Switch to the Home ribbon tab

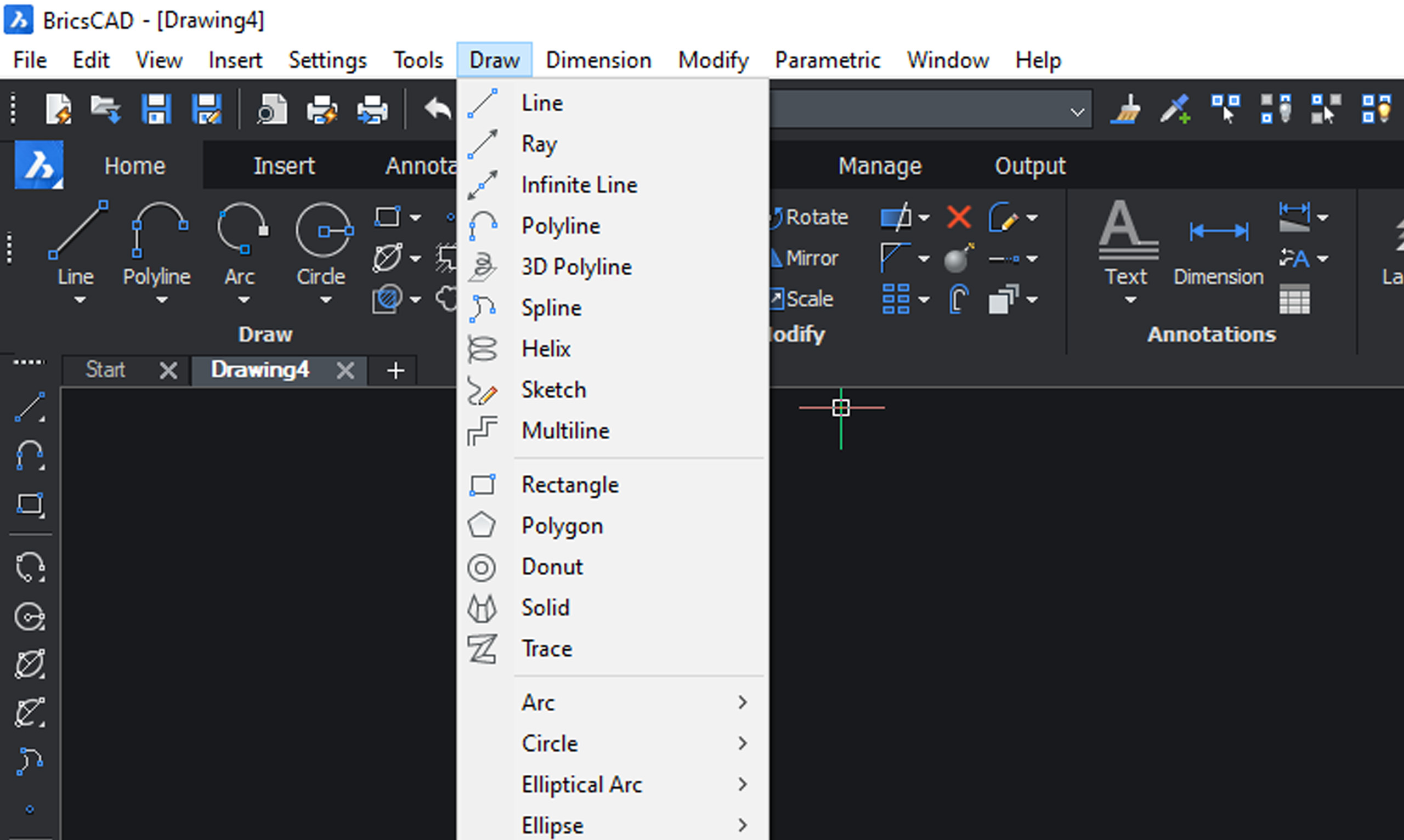pyautogui.click(x=135, y=165)
